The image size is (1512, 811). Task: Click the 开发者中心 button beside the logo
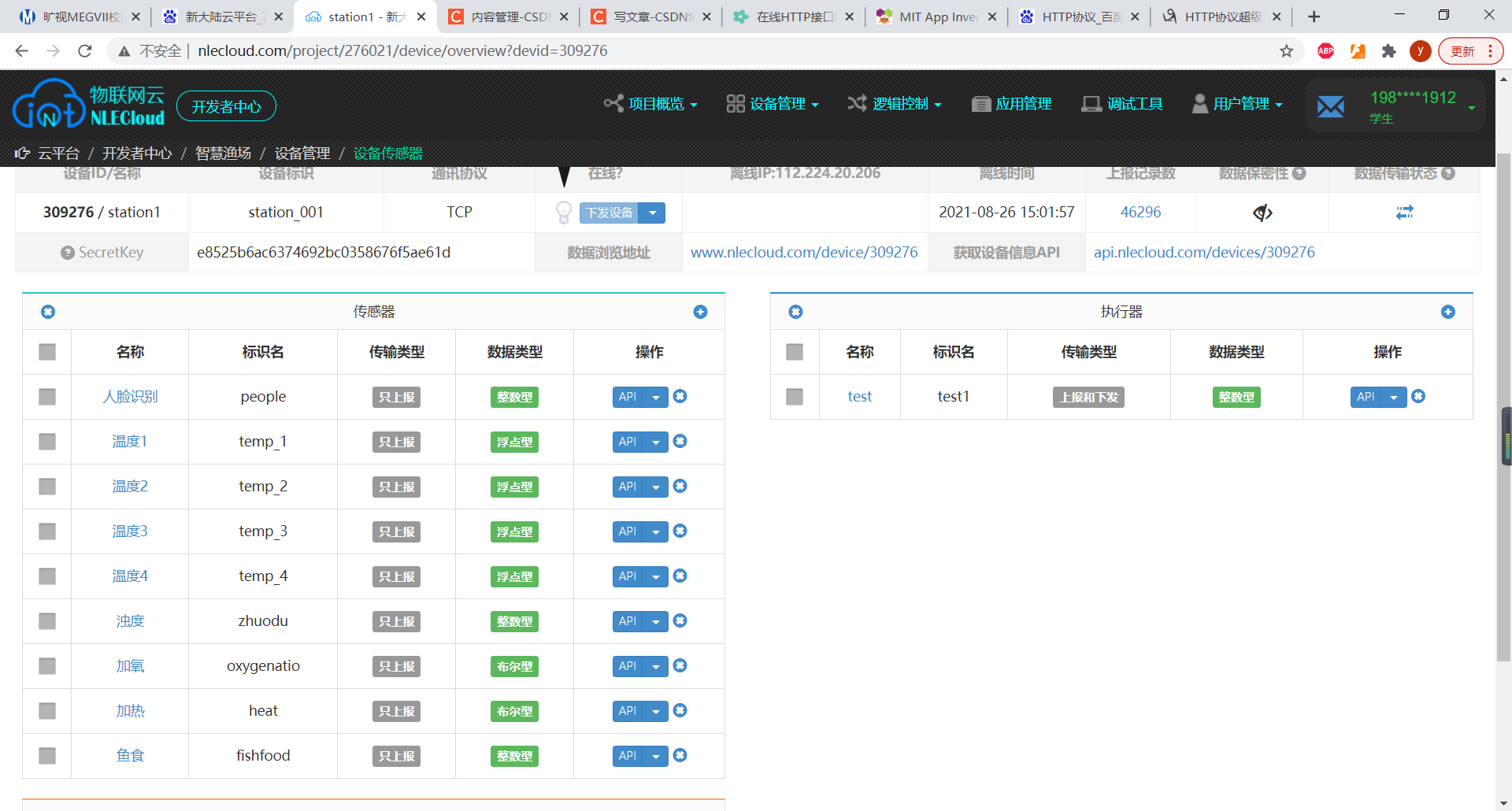tap(226, 106)
